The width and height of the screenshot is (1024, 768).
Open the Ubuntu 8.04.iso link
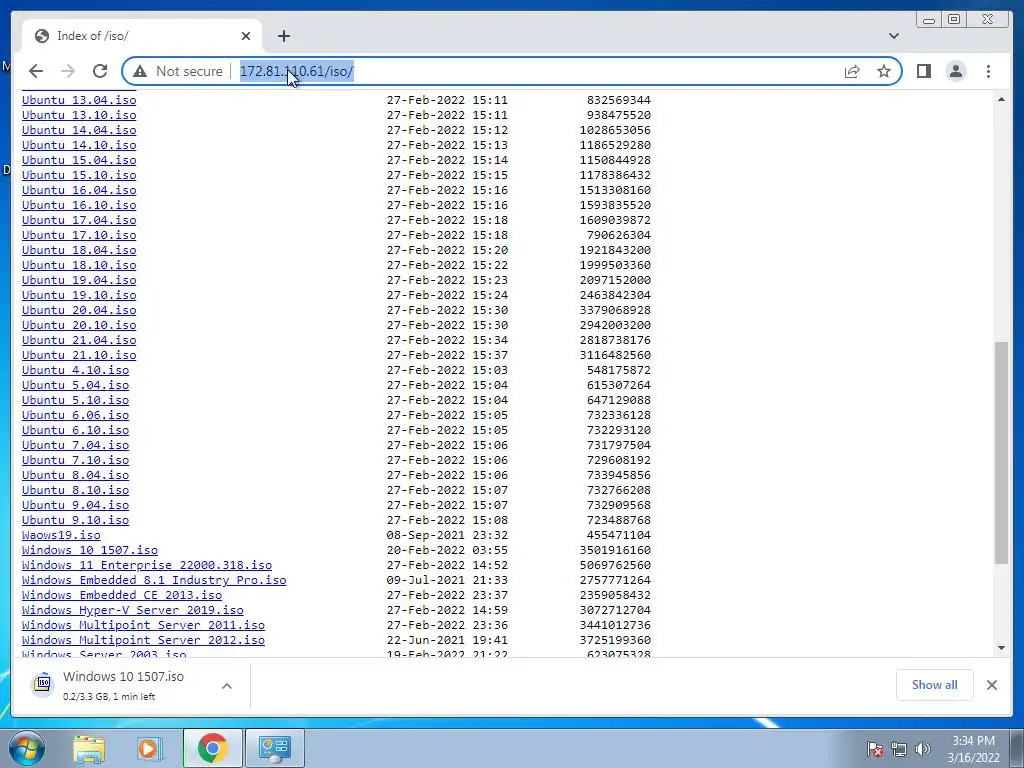click(75, 475)
